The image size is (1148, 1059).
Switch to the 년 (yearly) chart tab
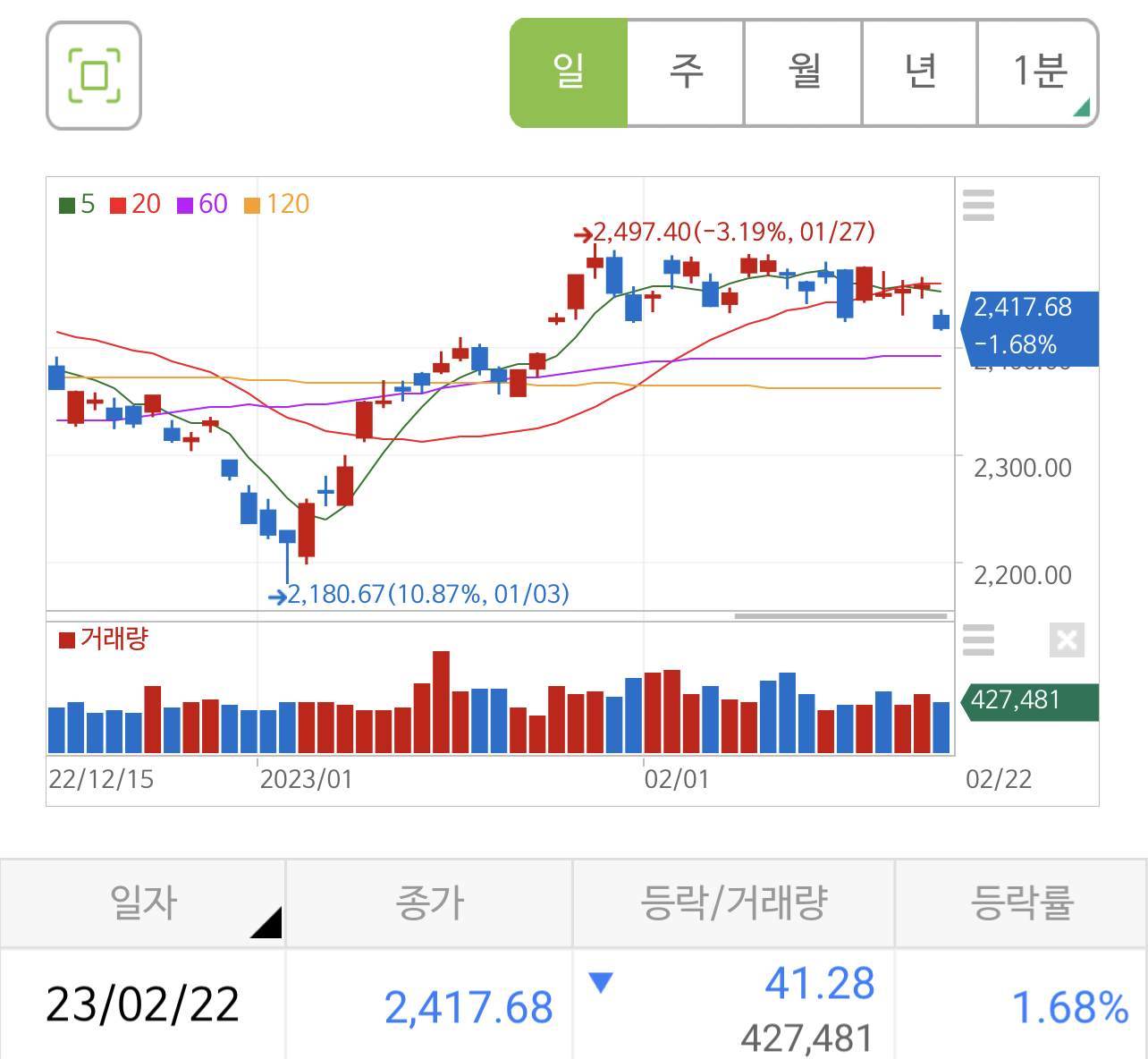point(919,73)
